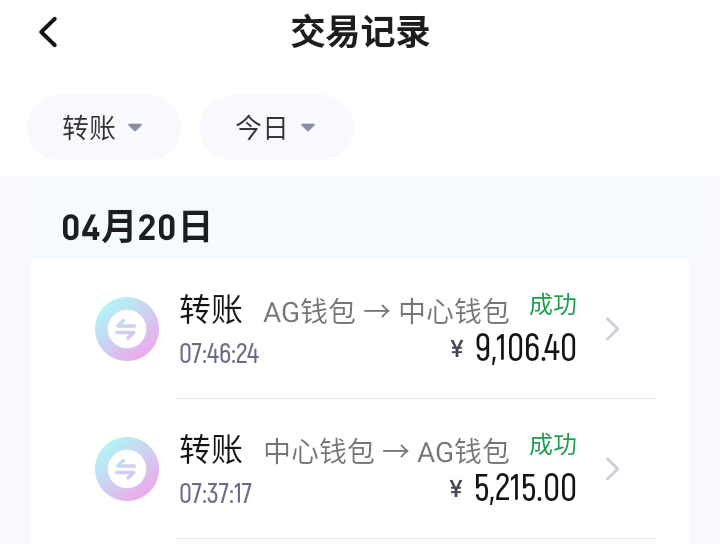Open details chevron for the ¥9,106.40 transfer
Image resolution: width=720 pixels, height=544 pixels.
(x=613, y=329)
